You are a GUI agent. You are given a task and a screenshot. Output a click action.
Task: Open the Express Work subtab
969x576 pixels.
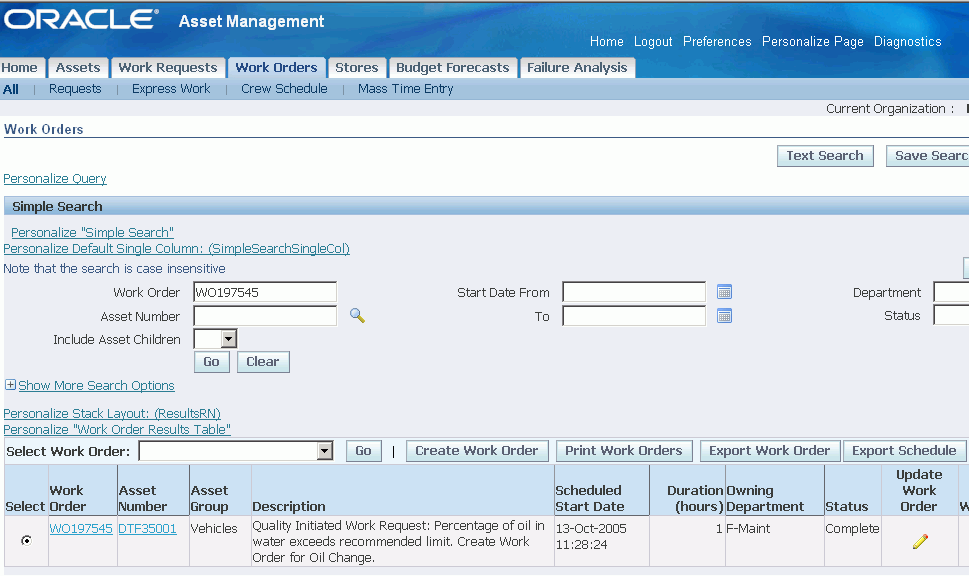click(x=171, y=89)
